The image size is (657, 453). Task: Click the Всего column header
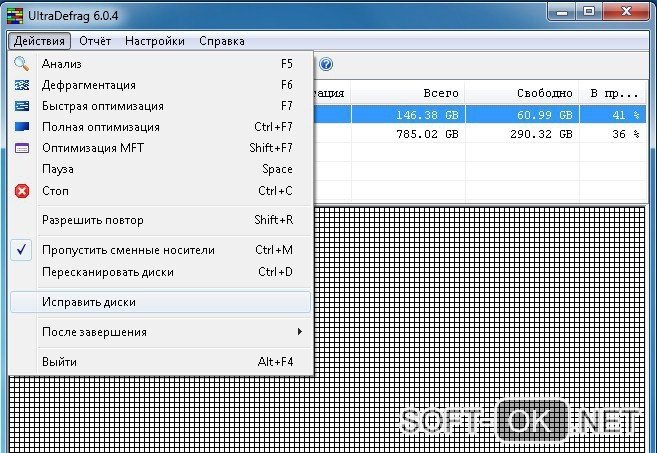tap(408, 93)
